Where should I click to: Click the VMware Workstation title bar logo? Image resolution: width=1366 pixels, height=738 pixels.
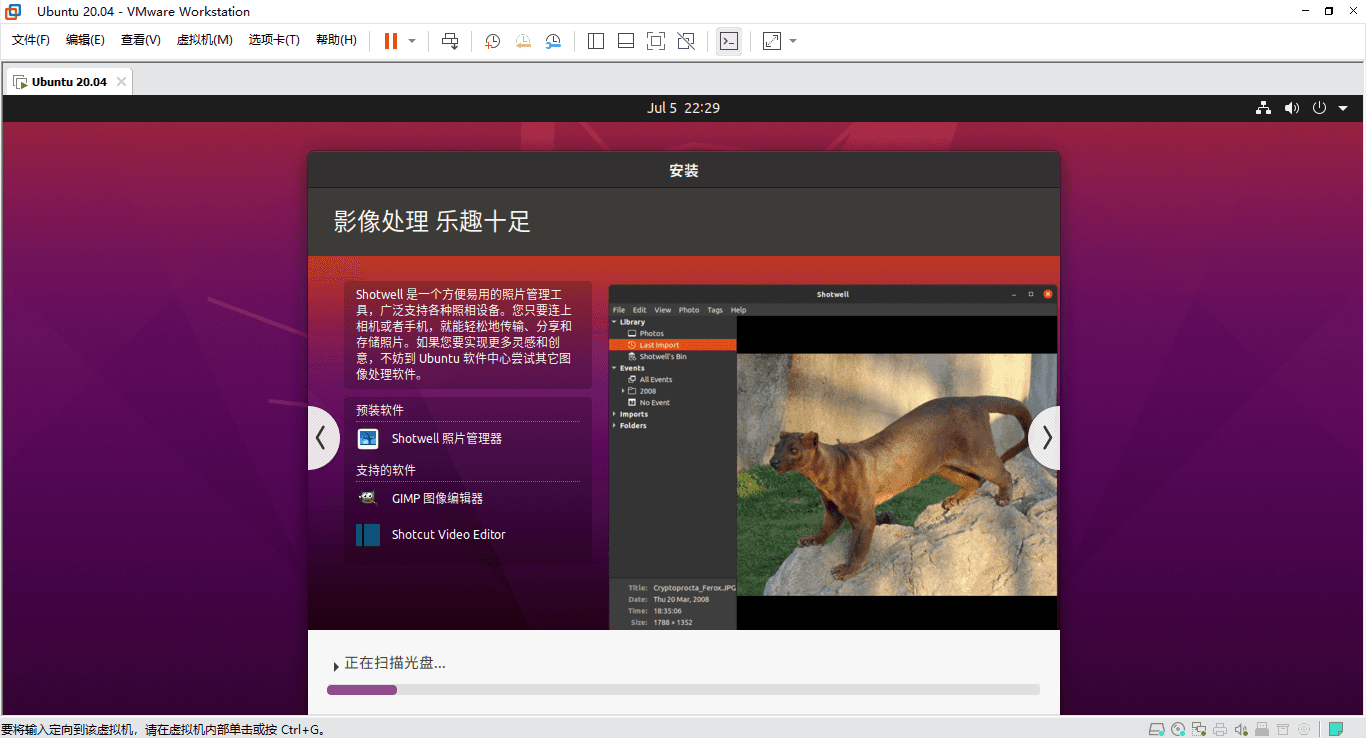click(x=13, y=11)
